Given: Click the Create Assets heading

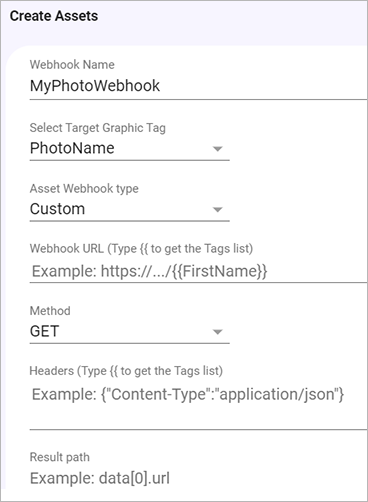Looking at the screenshot, I should click(x=54, y=16).
